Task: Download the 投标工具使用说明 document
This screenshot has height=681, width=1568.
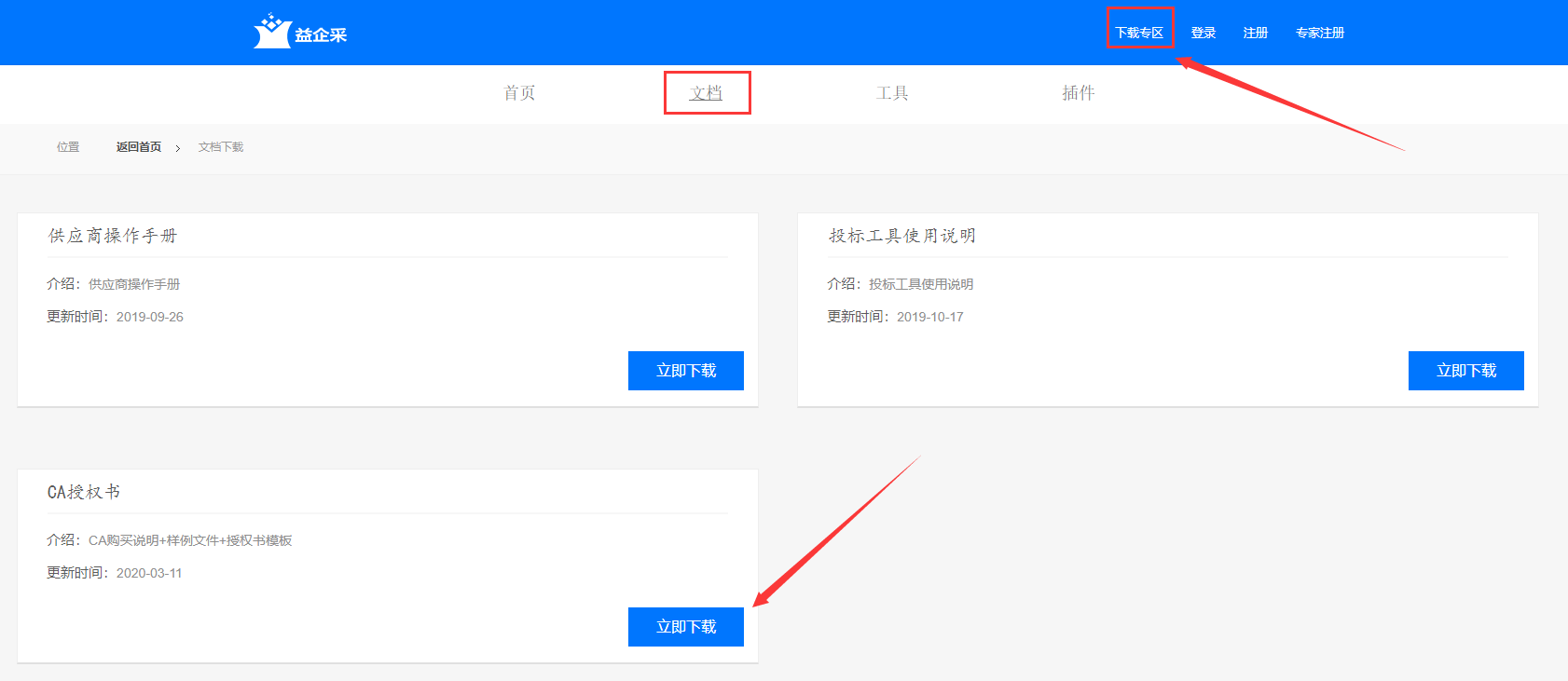Action: 1465,371
